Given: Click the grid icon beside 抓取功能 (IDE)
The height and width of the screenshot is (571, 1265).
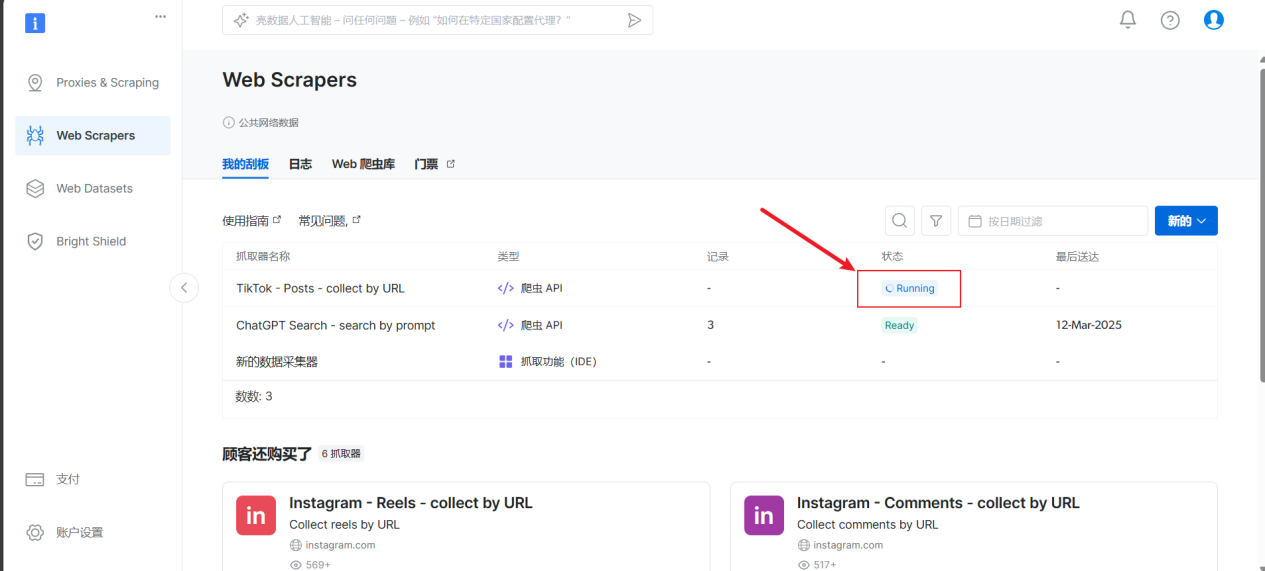Looking at the screenshot, I should pos(506,361).
